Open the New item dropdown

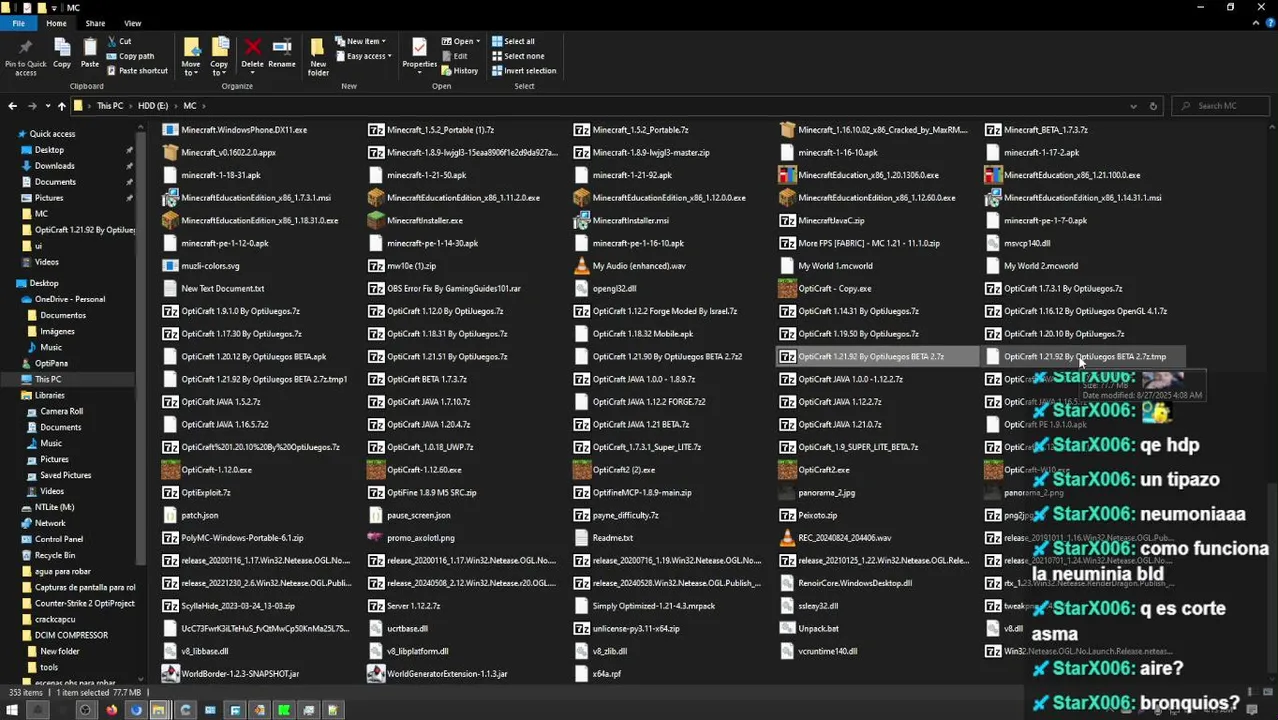359,42
